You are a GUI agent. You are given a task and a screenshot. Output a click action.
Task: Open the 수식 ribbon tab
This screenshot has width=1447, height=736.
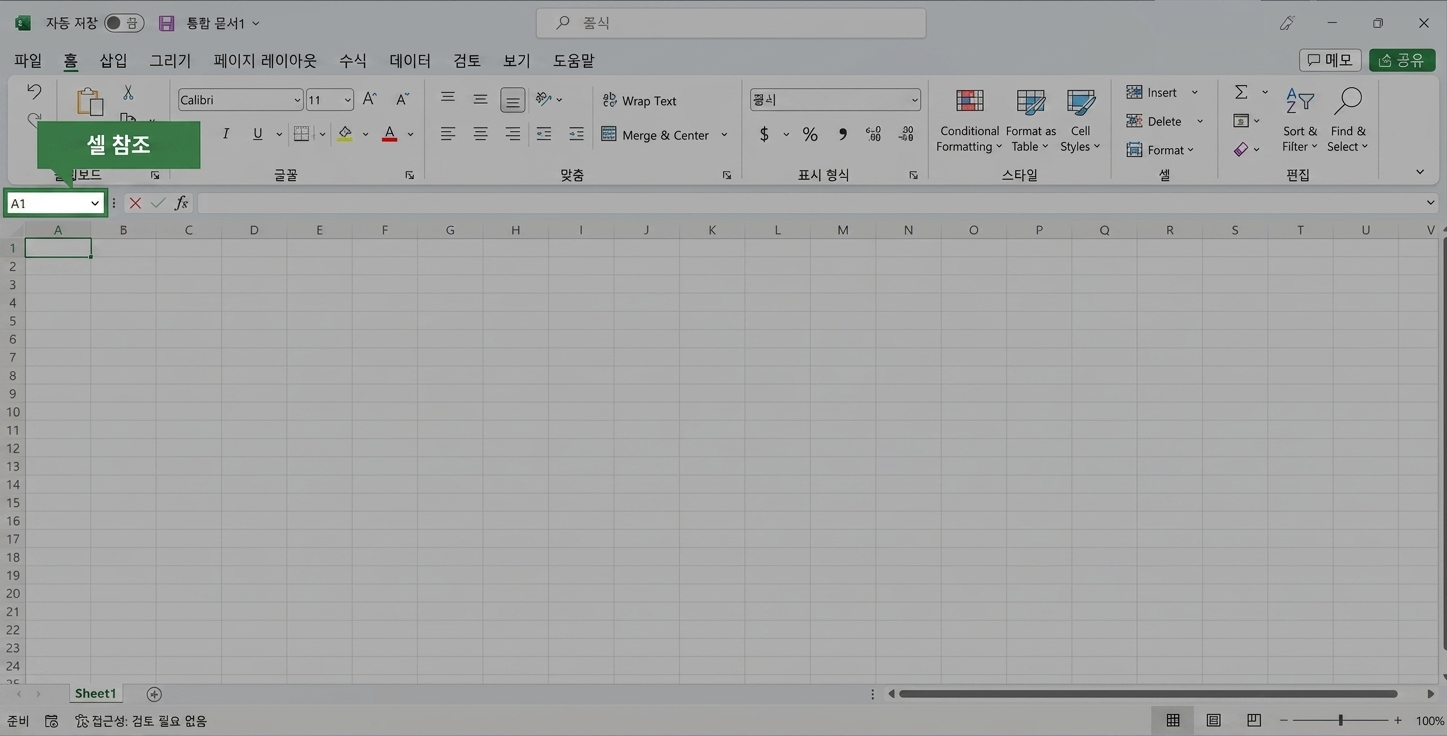coord(353,61)
